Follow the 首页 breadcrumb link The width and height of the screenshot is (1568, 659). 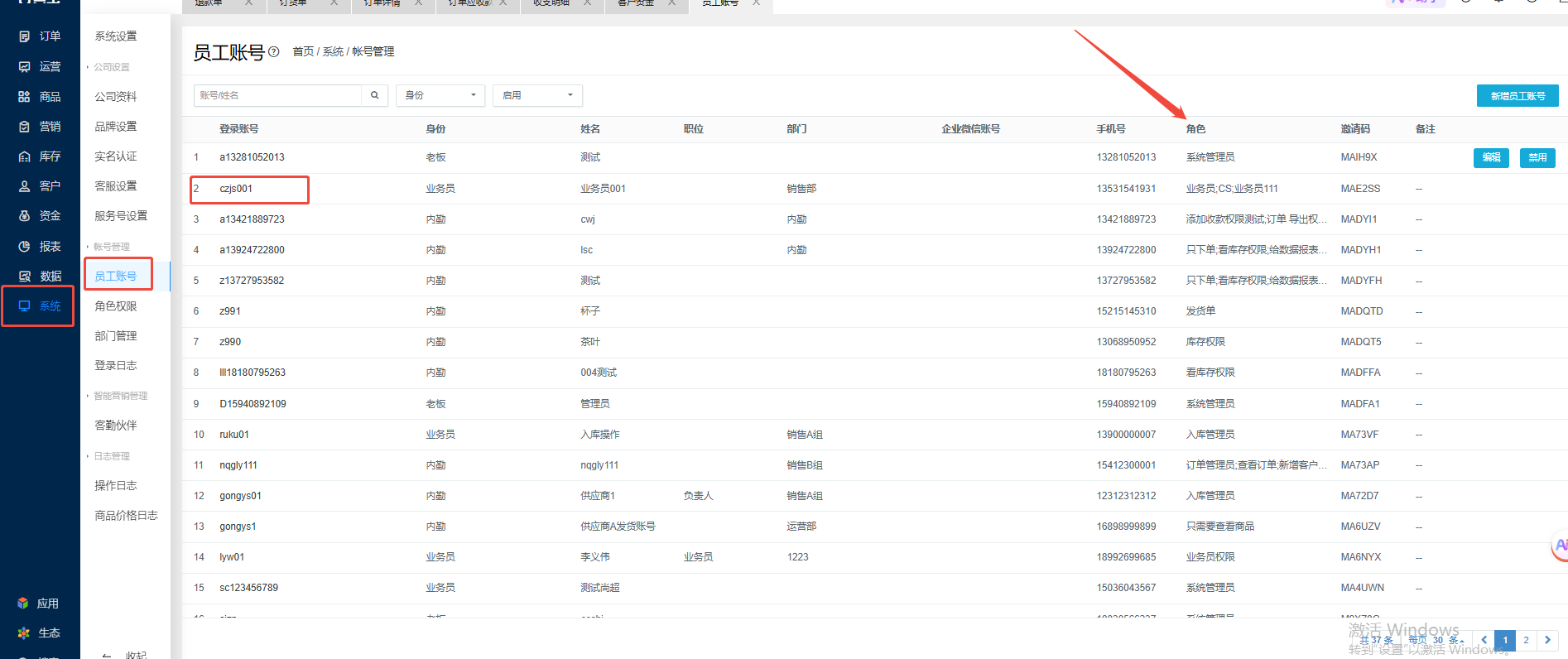point(303,51)
